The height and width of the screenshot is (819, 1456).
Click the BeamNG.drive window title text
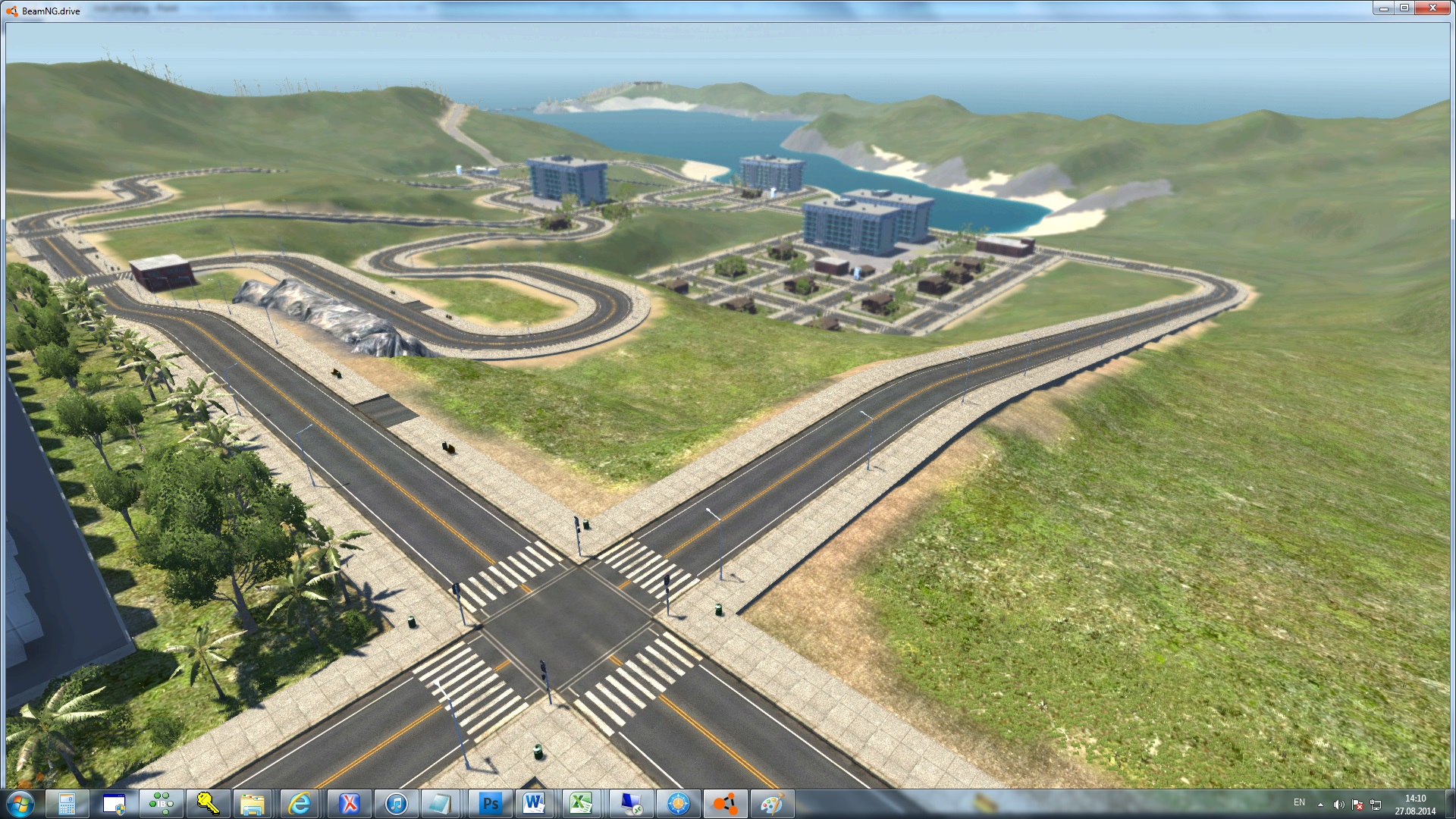coord(51,11)
